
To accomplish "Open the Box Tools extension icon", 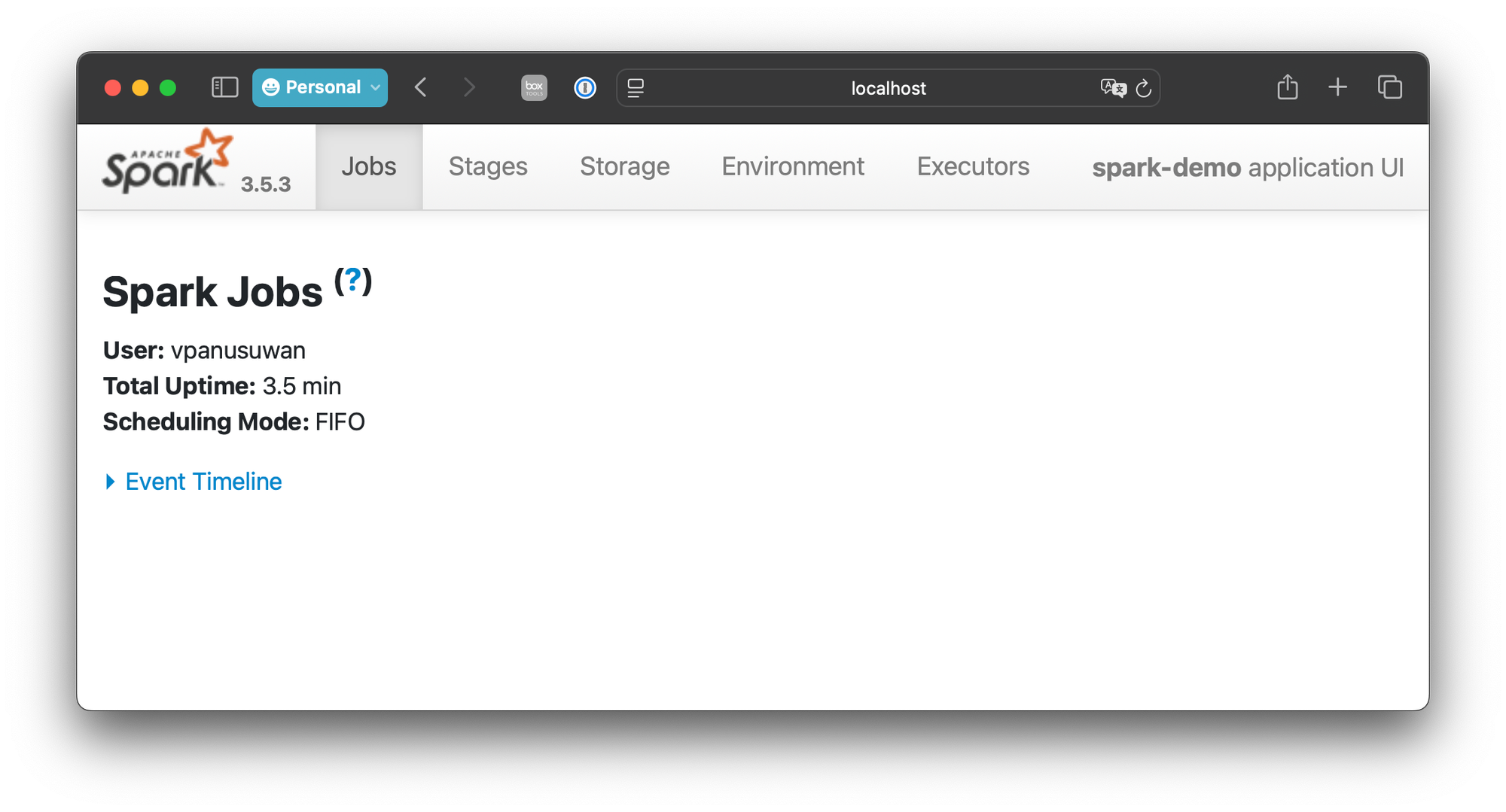I will click(534, 87).
